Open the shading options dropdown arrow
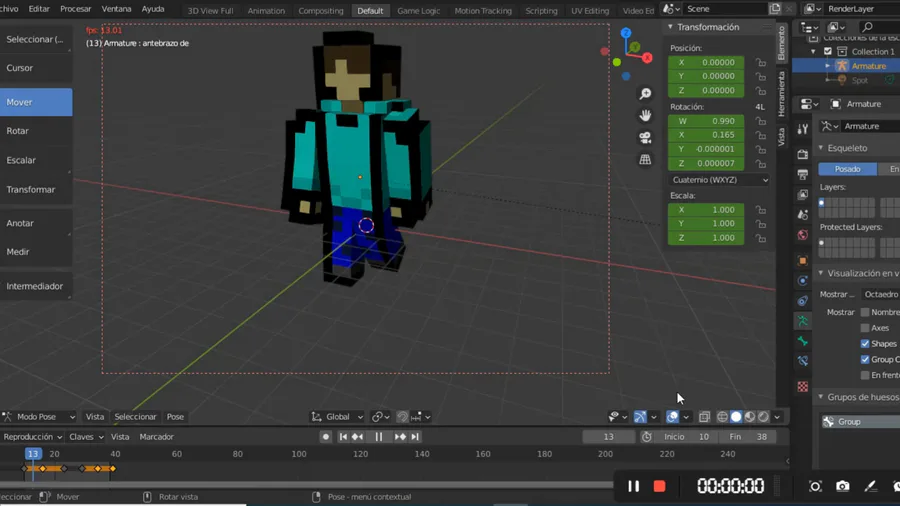900x506 pixels. (x=777, y=417)
